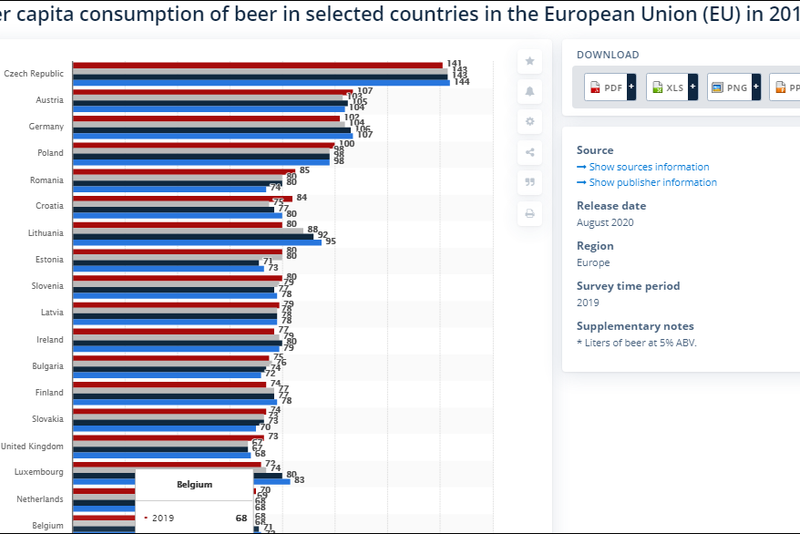Click the XLS spreadsheet file icon
Image resolution: width=800 pixels, height=534 pixels.
tap(657, 88)
